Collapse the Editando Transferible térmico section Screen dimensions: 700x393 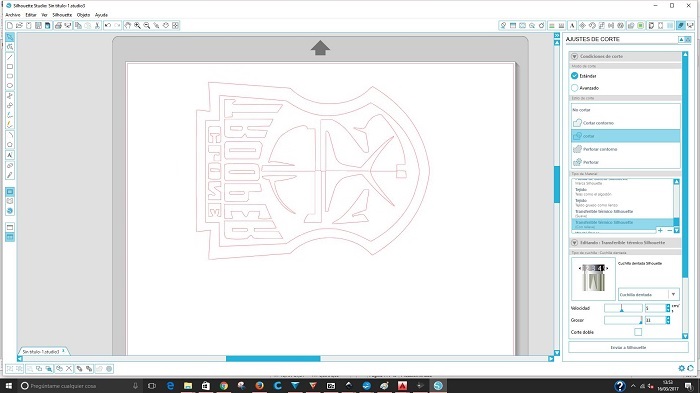click(575, 242)
